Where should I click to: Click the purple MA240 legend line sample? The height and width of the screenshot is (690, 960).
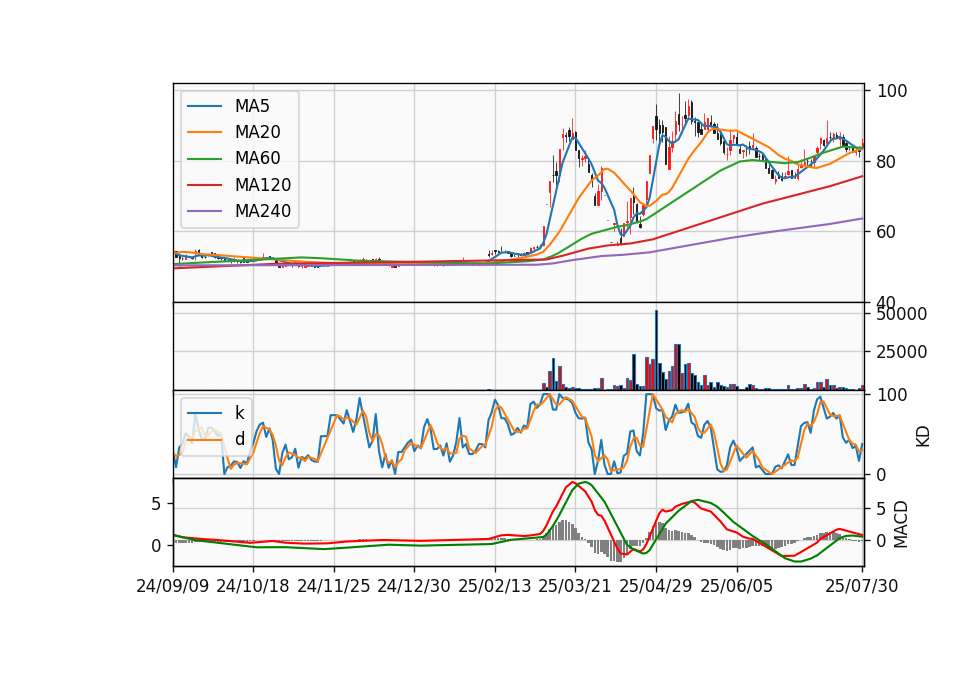(x=204, y=211)
